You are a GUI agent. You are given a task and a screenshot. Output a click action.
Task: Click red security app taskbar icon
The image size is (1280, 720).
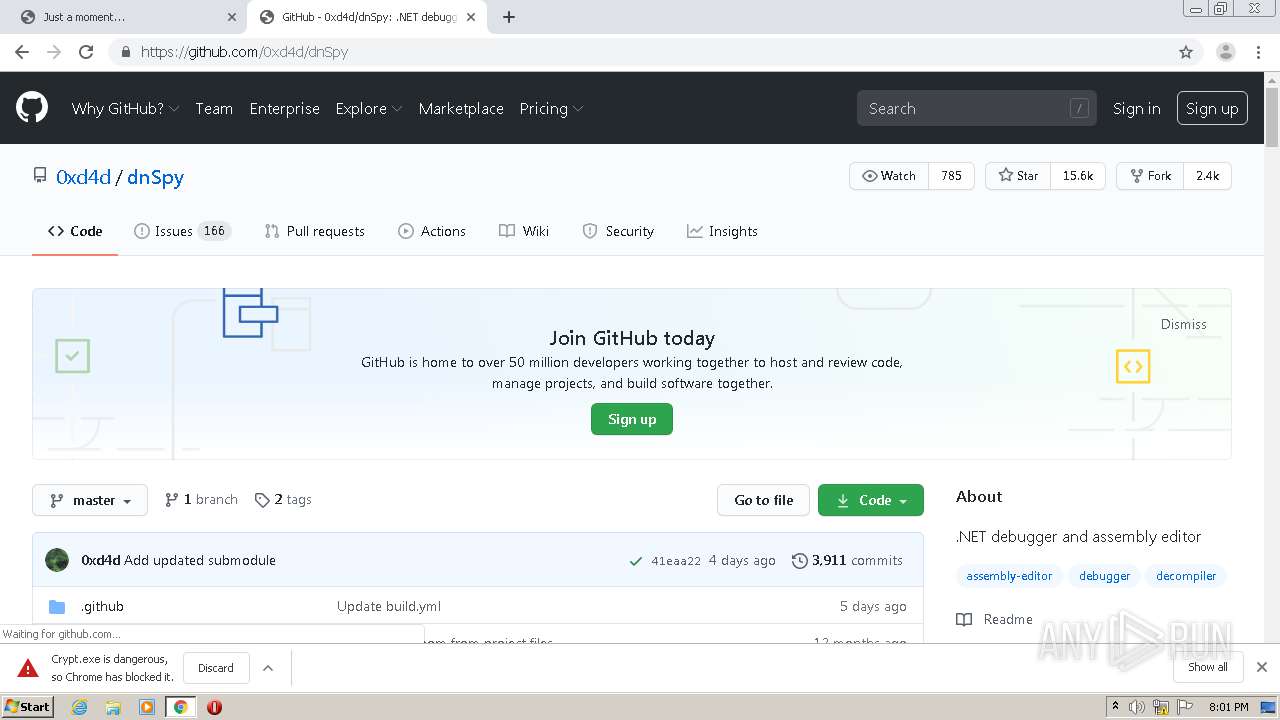[x=214, y=707]
